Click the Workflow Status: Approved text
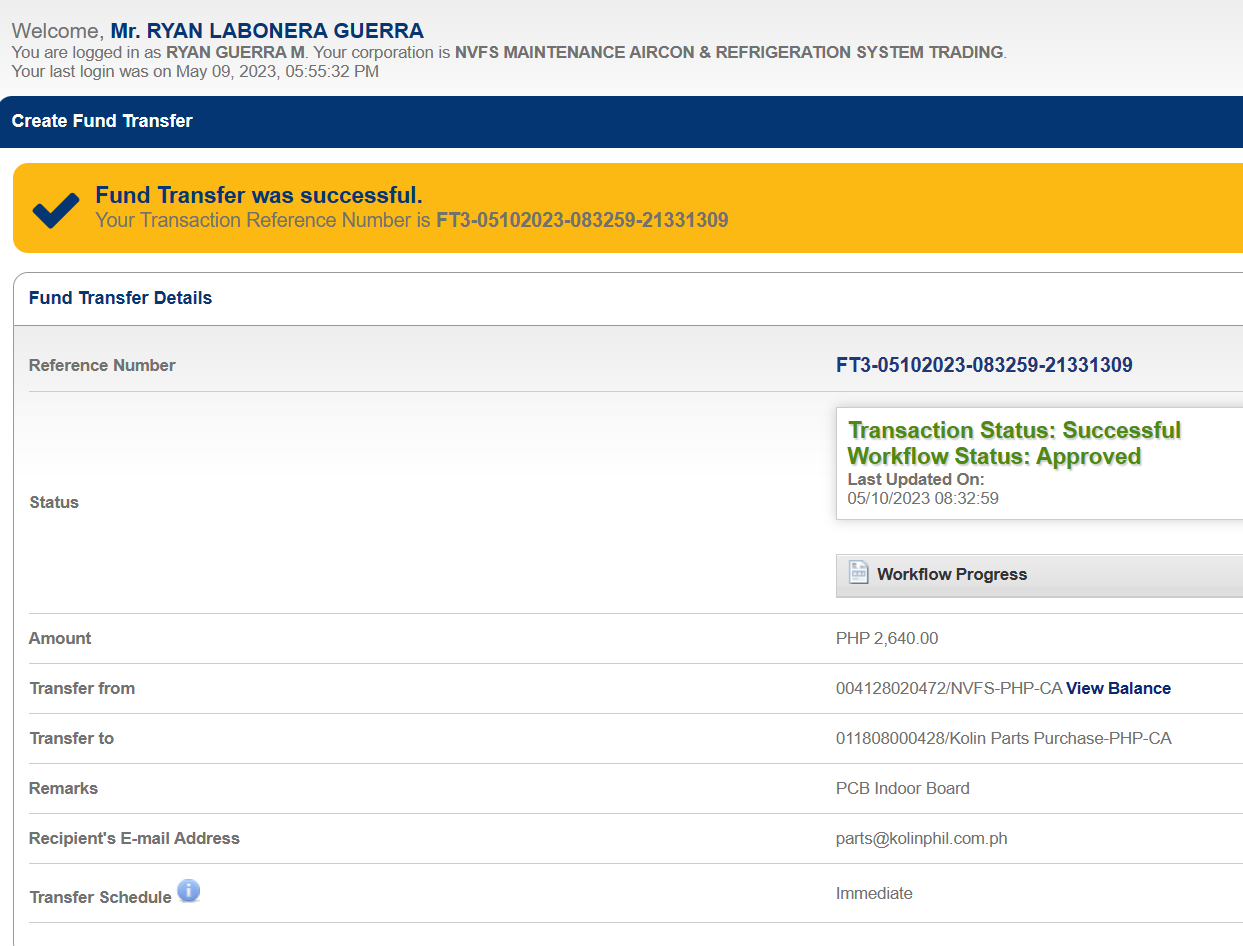 click(x=994, y=456)
